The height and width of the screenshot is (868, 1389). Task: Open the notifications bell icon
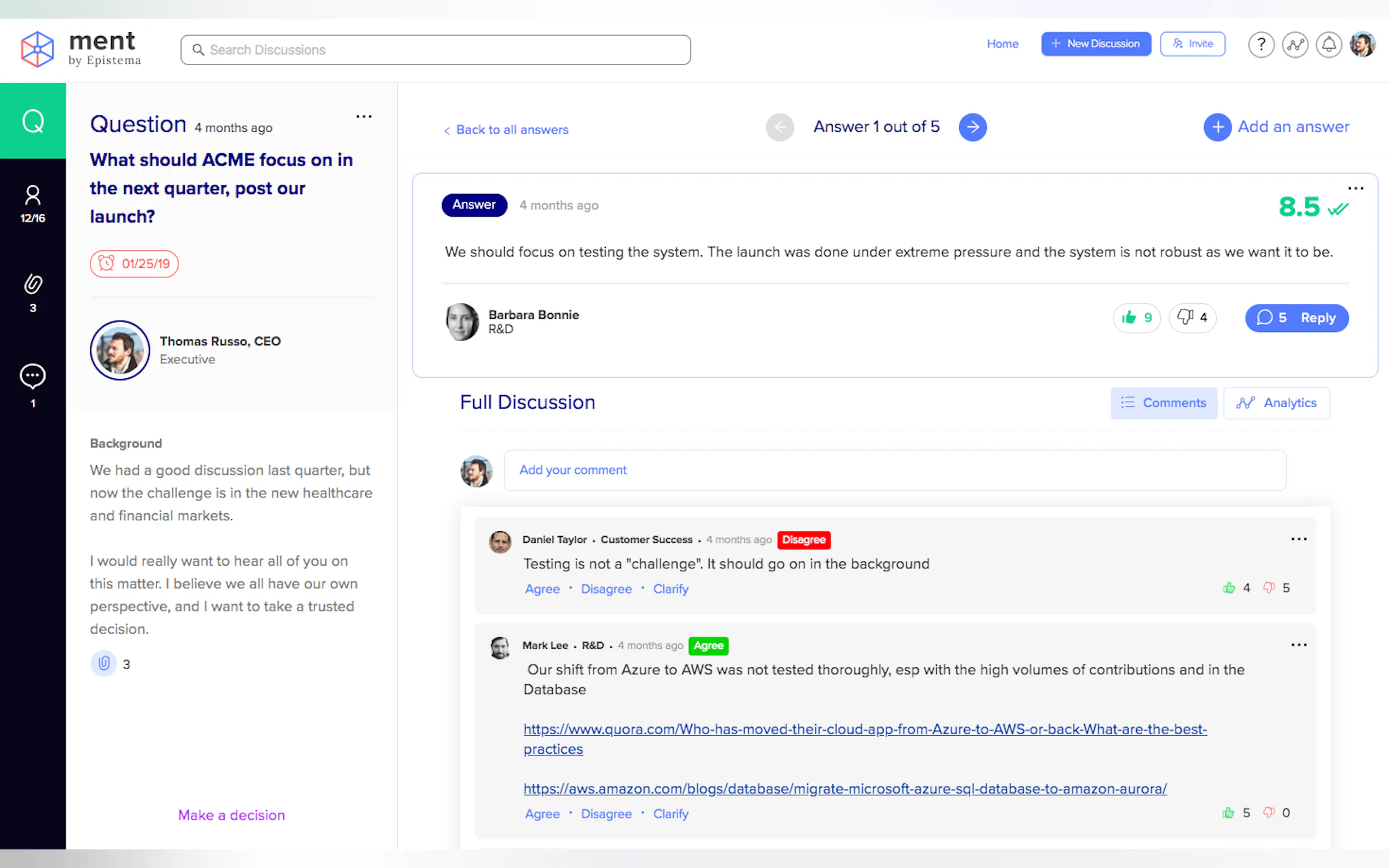click(x=1328, y=44)
